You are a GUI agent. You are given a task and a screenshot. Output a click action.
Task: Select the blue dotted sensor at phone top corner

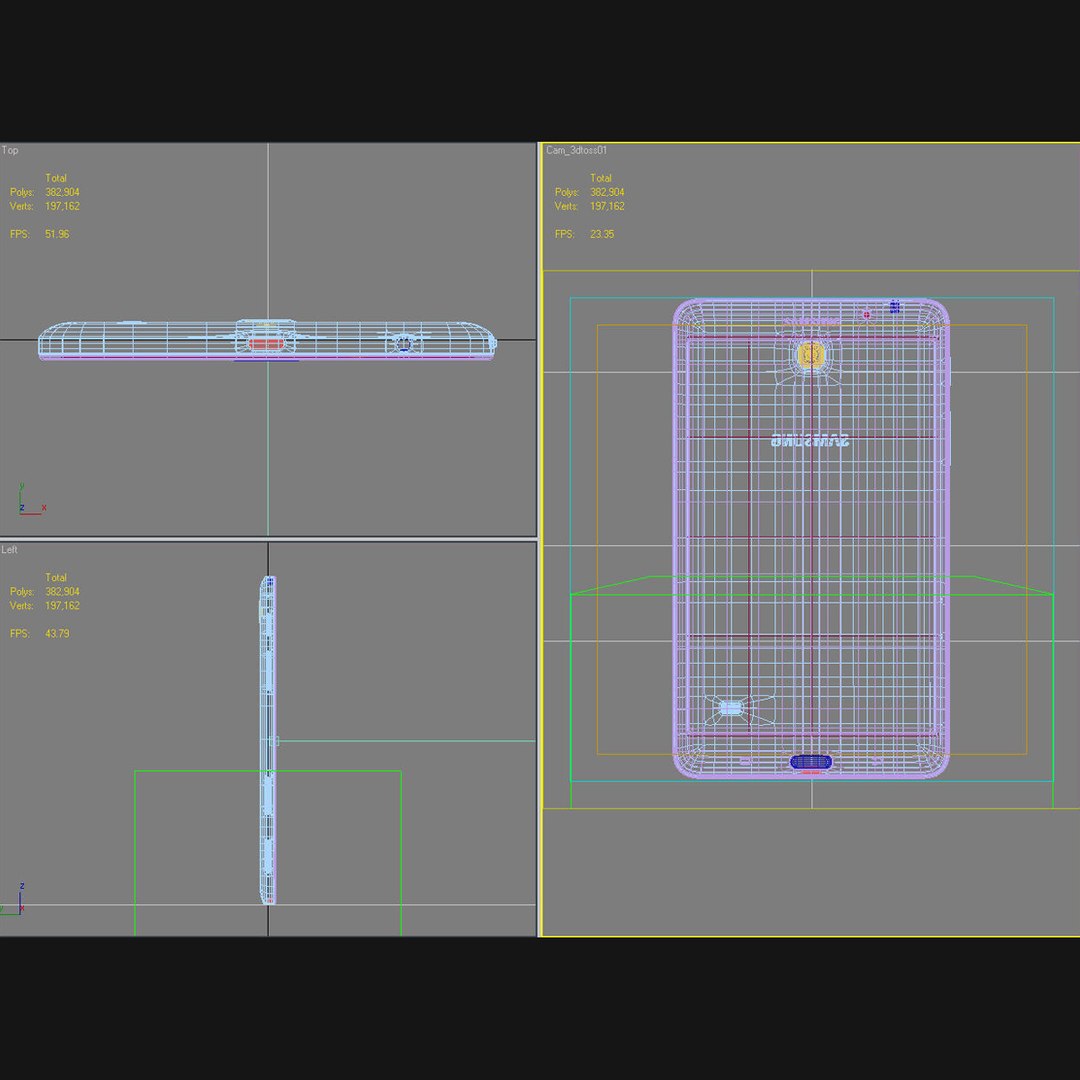[895, 307]
